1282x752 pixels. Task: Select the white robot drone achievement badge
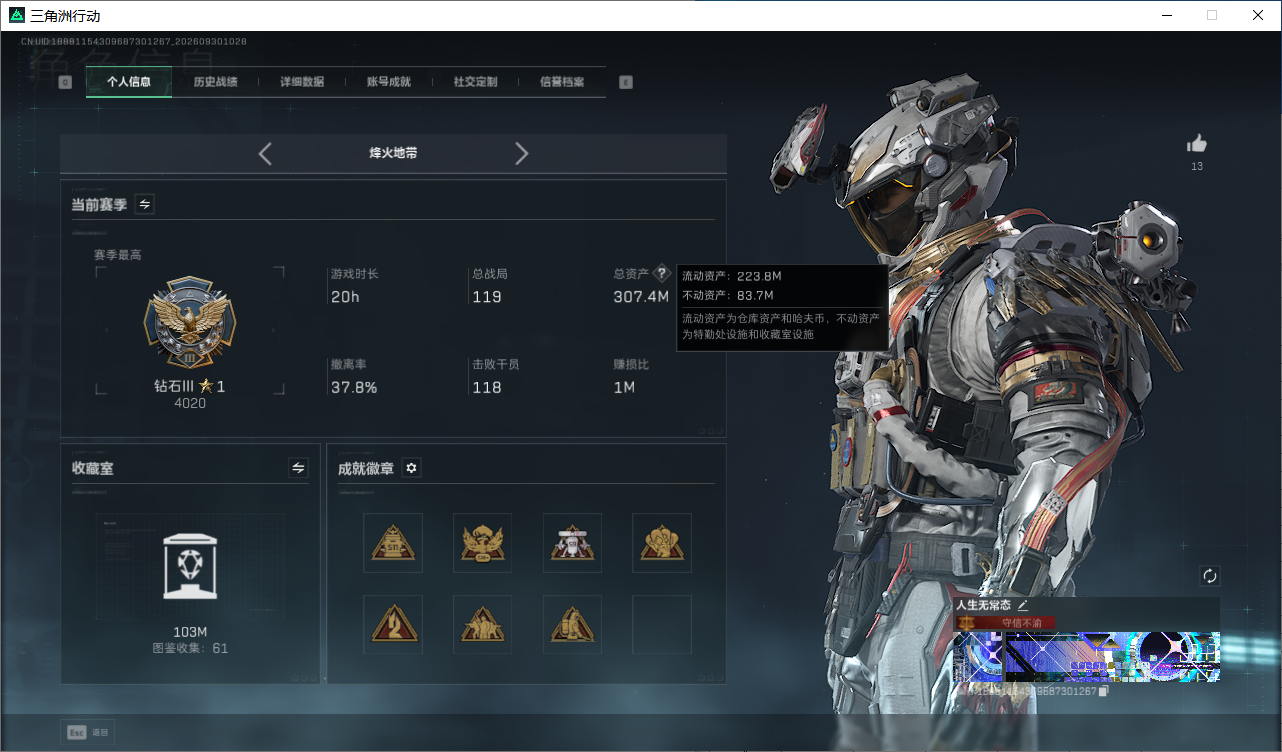[x=572, y=543]
